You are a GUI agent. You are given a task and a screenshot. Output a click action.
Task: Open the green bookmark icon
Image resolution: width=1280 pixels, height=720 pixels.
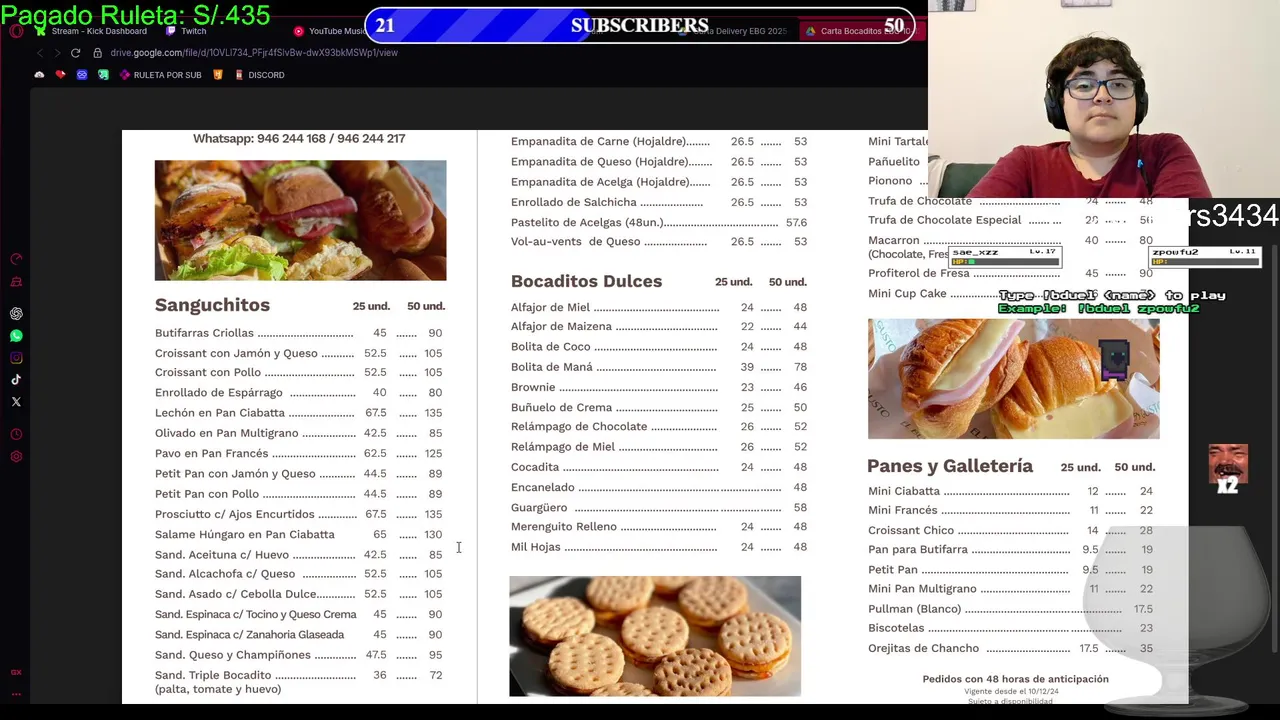[x=103, y=75]
